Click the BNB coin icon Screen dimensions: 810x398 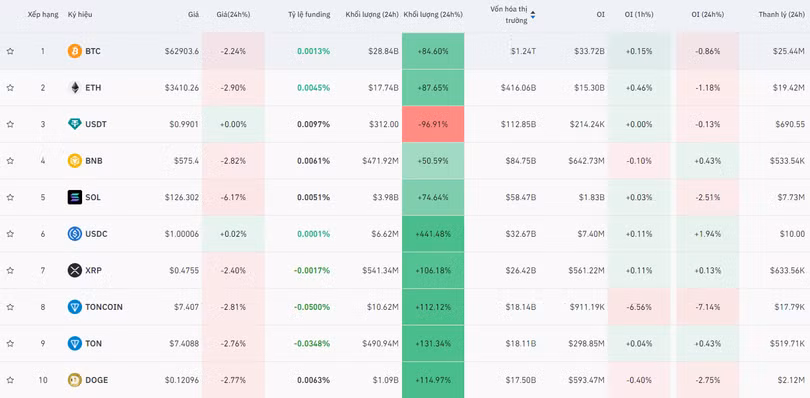click(x=75, y=161)
